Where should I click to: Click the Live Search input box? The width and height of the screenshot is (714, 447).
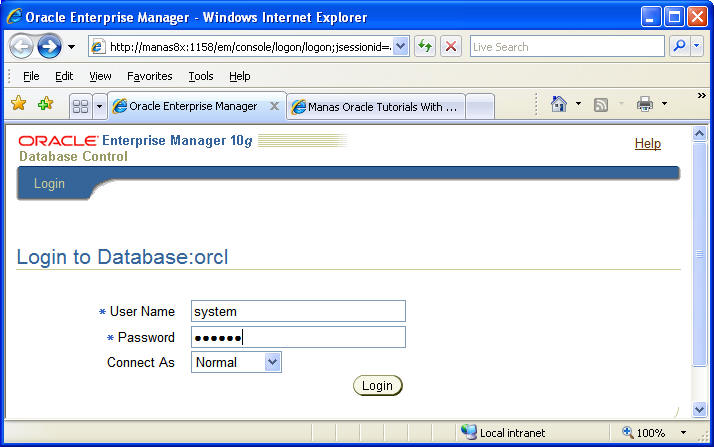tap(567, 46)
